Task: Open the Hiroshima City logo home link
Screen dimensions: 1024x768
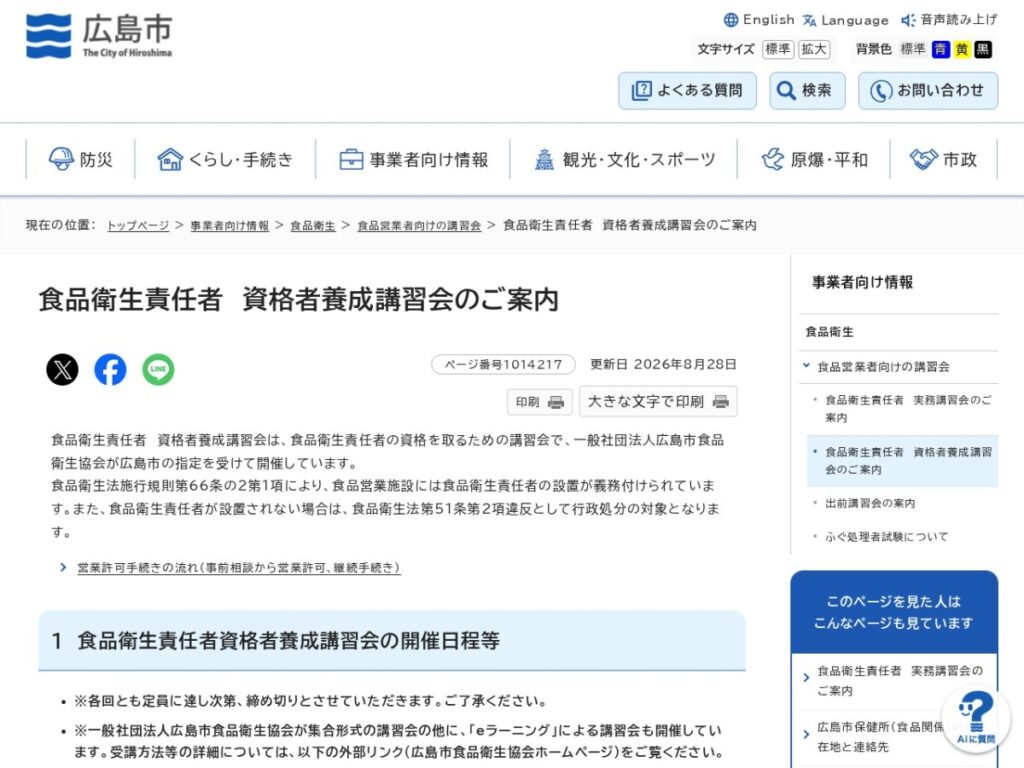Action: (x=99, y=36)
